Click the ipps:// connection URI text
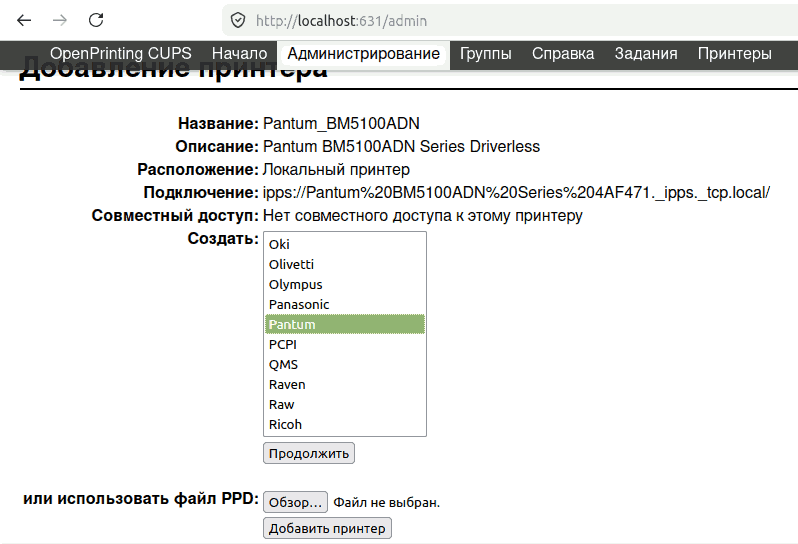The width and height of the screenshot is (798, 544). (x=516, y=193)
